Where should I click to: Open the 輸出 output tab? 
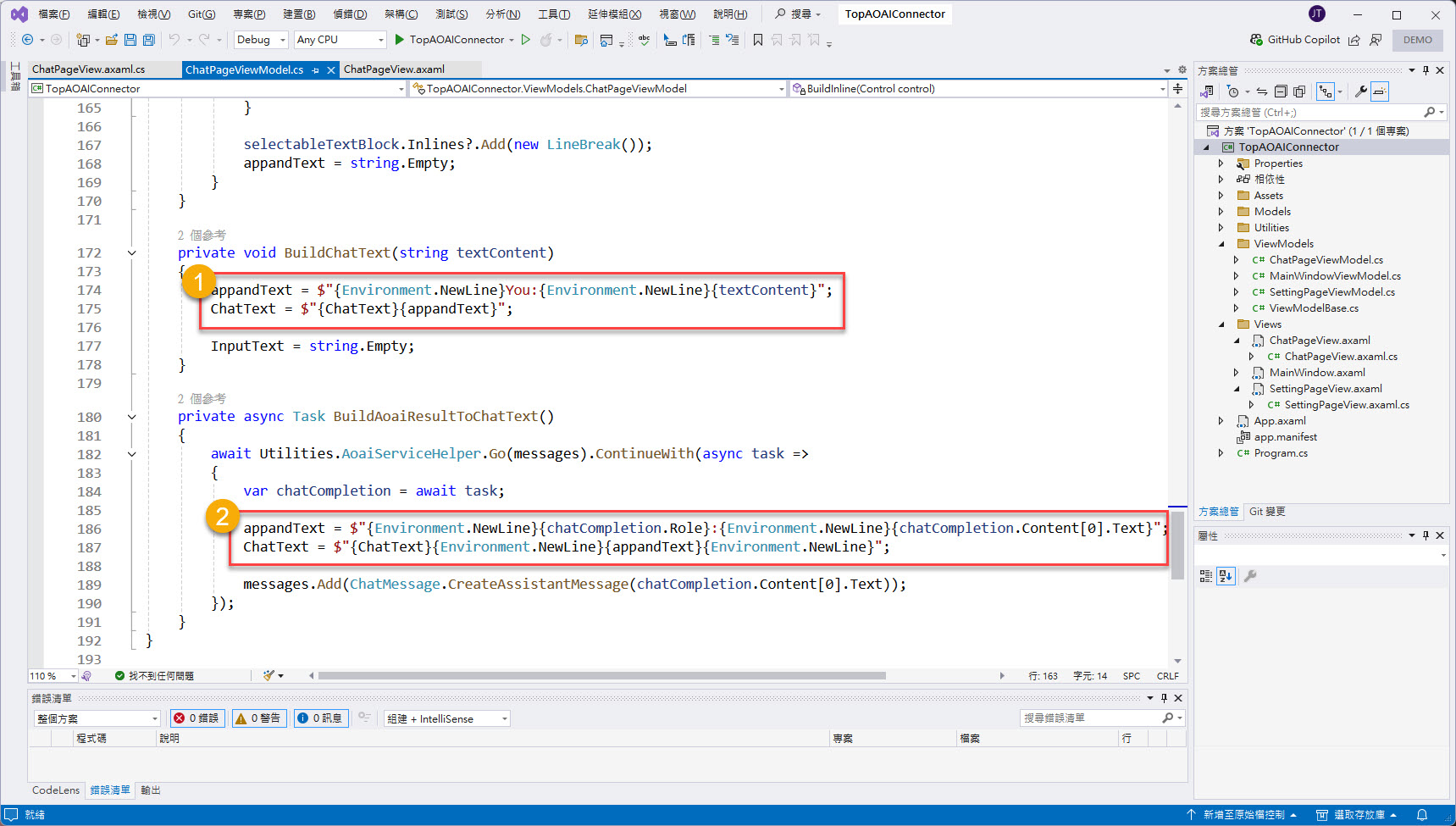click(151, 790)
